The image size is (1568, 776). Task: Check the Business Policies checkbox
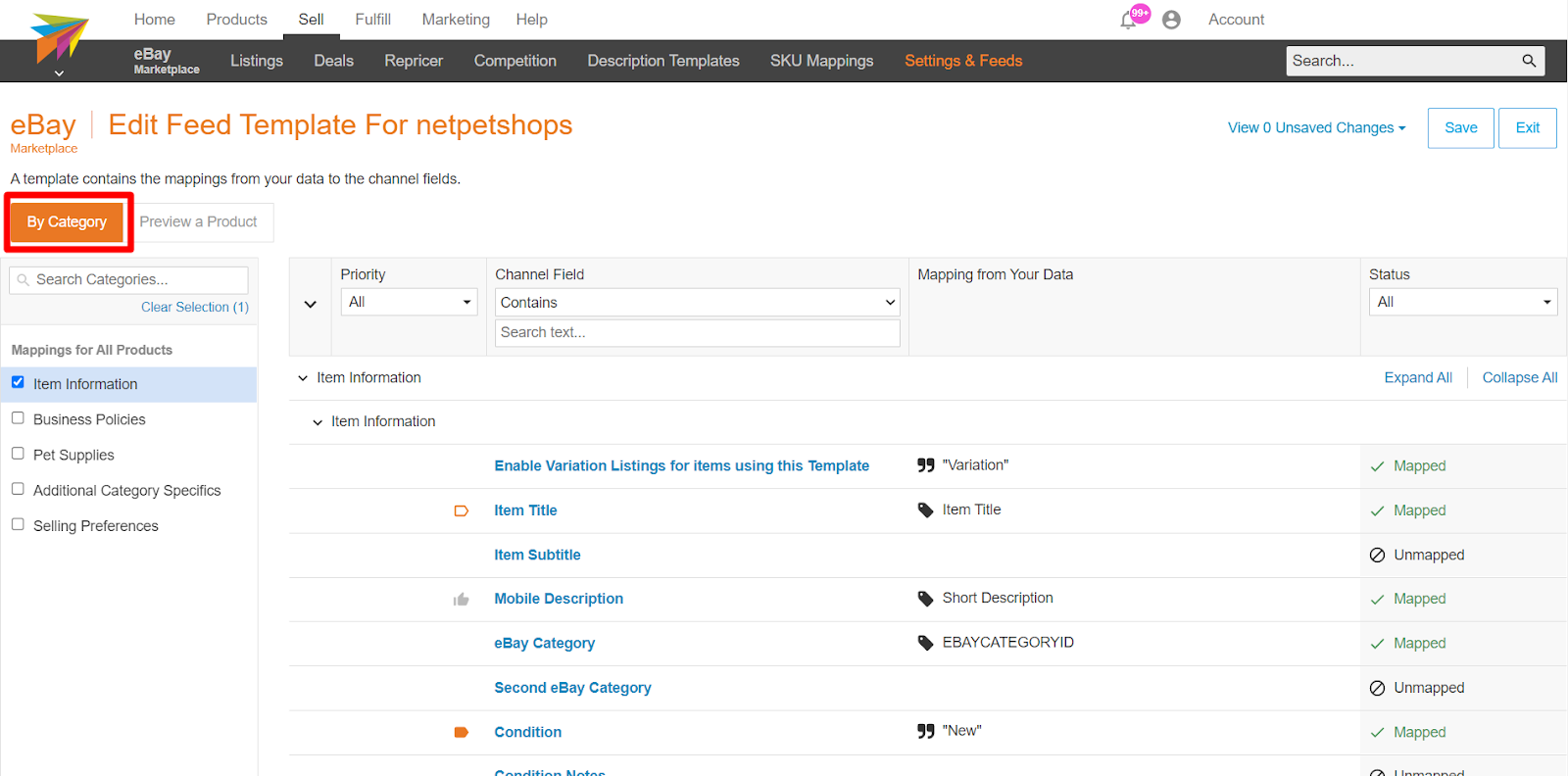18,417
